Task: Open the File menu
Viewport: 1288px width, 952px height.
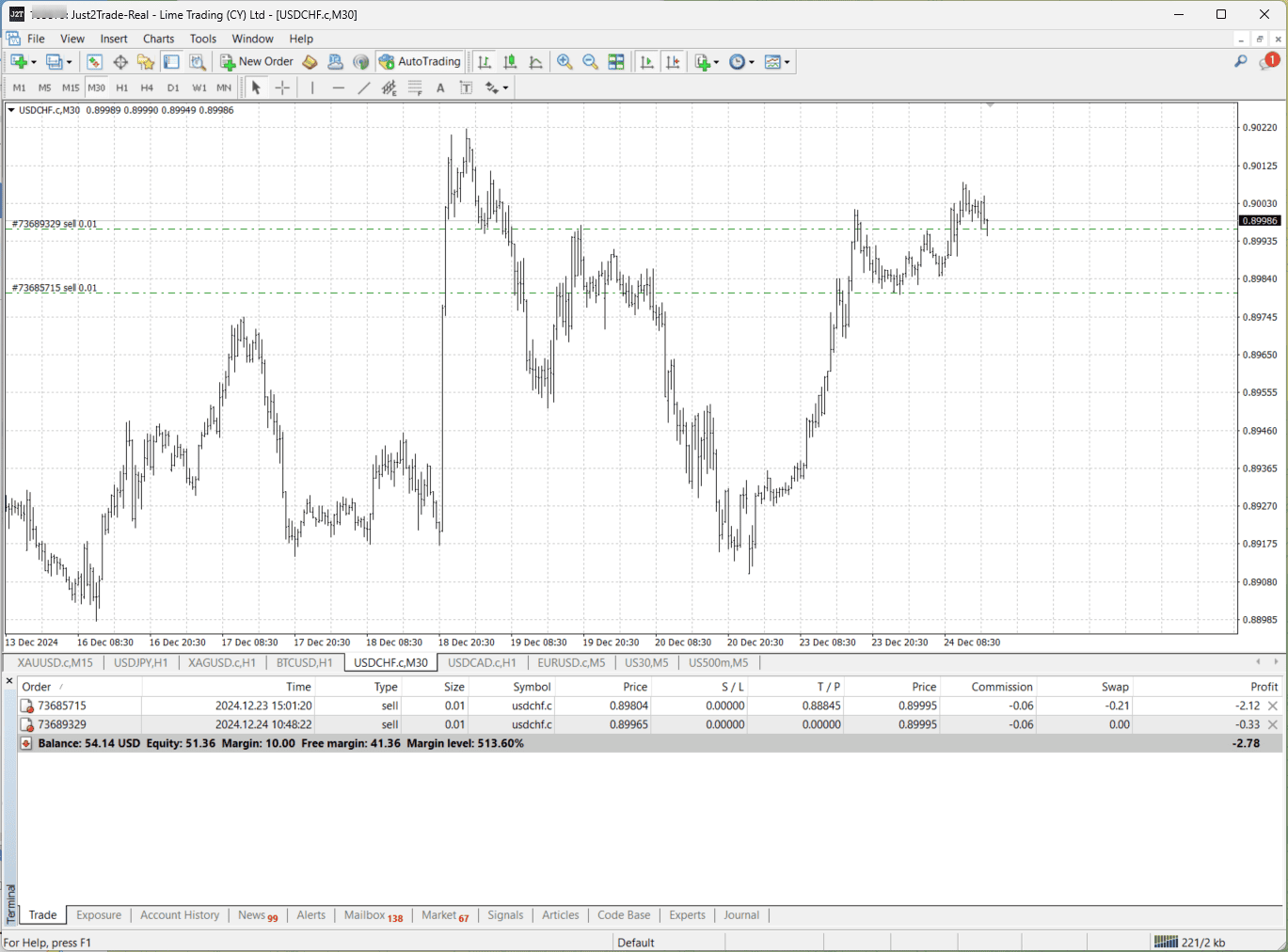Action: tap(36, 39)
